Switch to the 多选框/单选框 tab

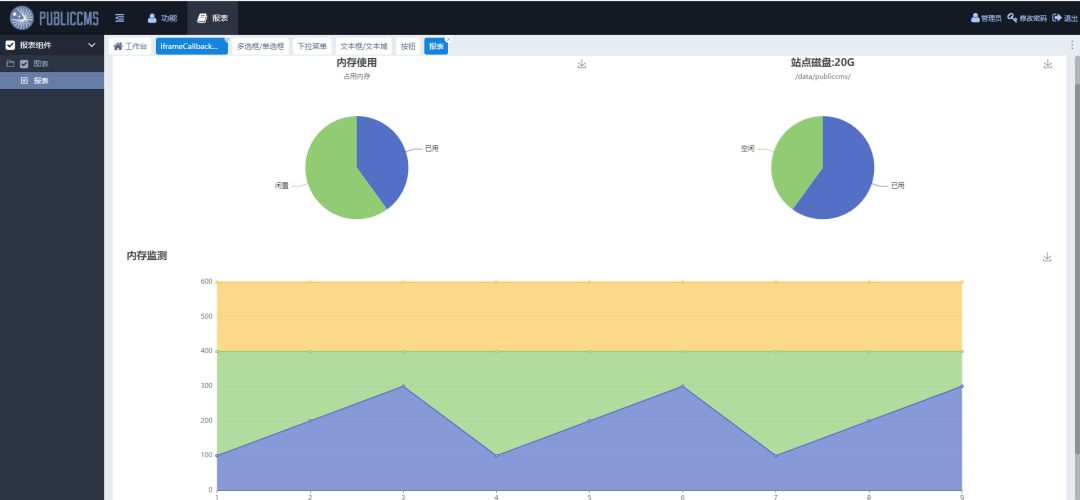(x=260, y=46)
